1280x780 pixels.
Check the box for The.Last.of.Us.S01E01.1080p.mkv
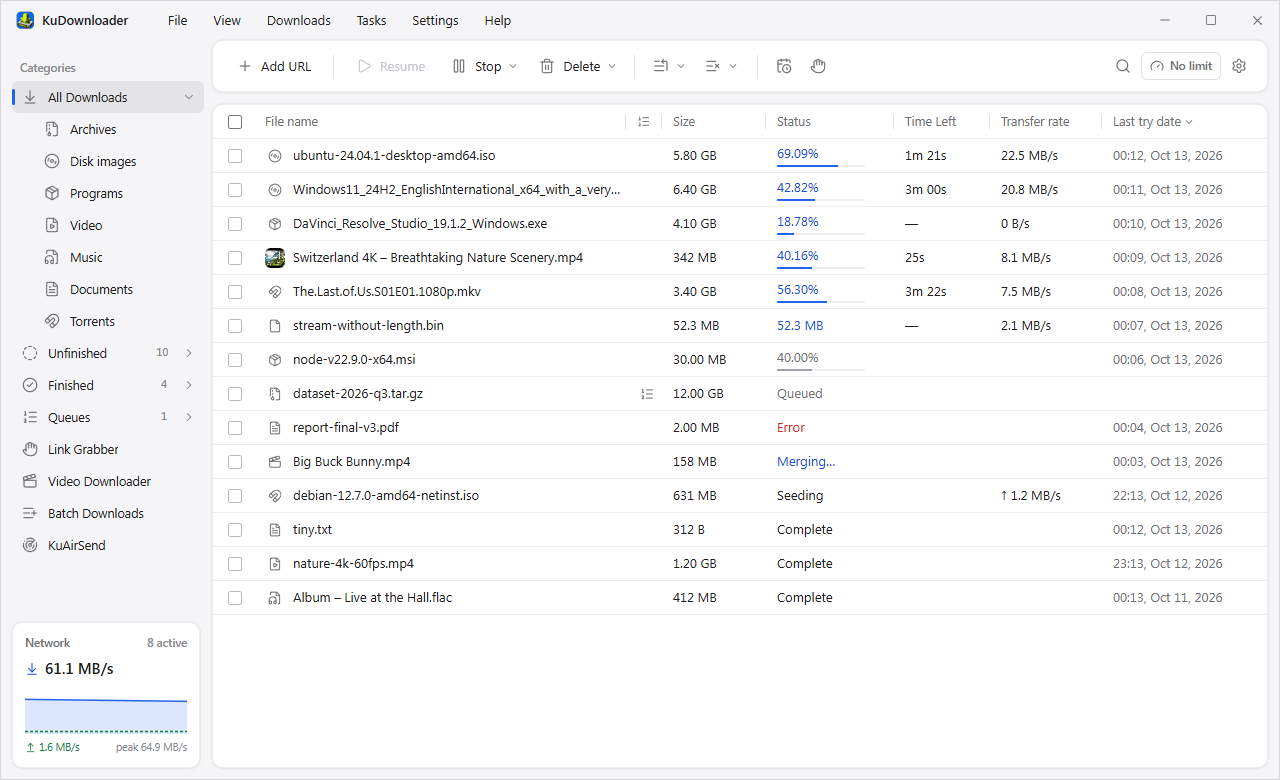point(235,292)
